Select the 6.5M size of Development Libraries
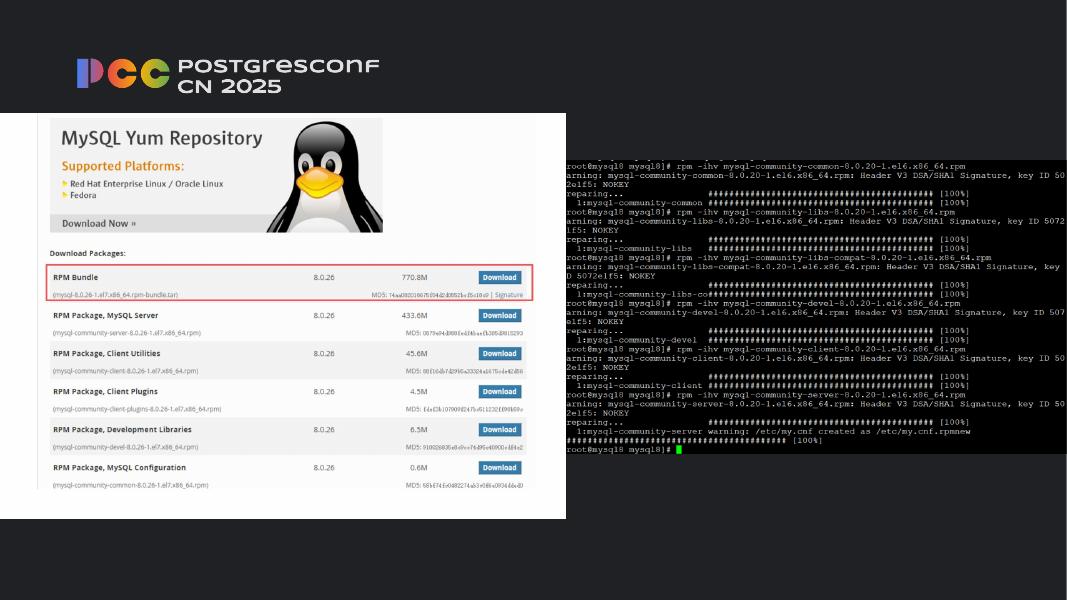Viewport: 1067px width, 600px height. [418, 430]
